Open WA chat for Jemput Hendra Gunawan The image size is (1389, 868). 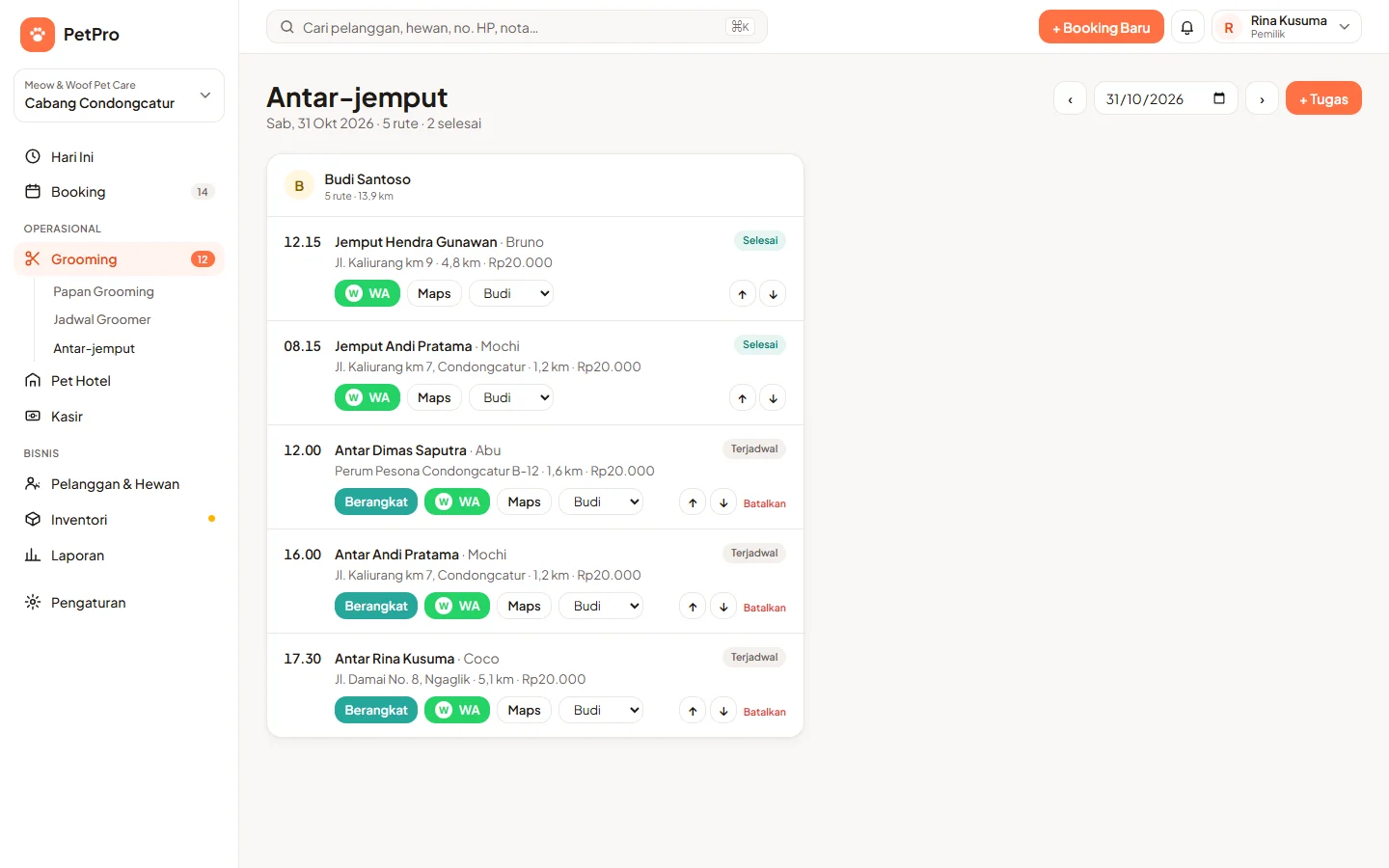[x=368, y=293]
